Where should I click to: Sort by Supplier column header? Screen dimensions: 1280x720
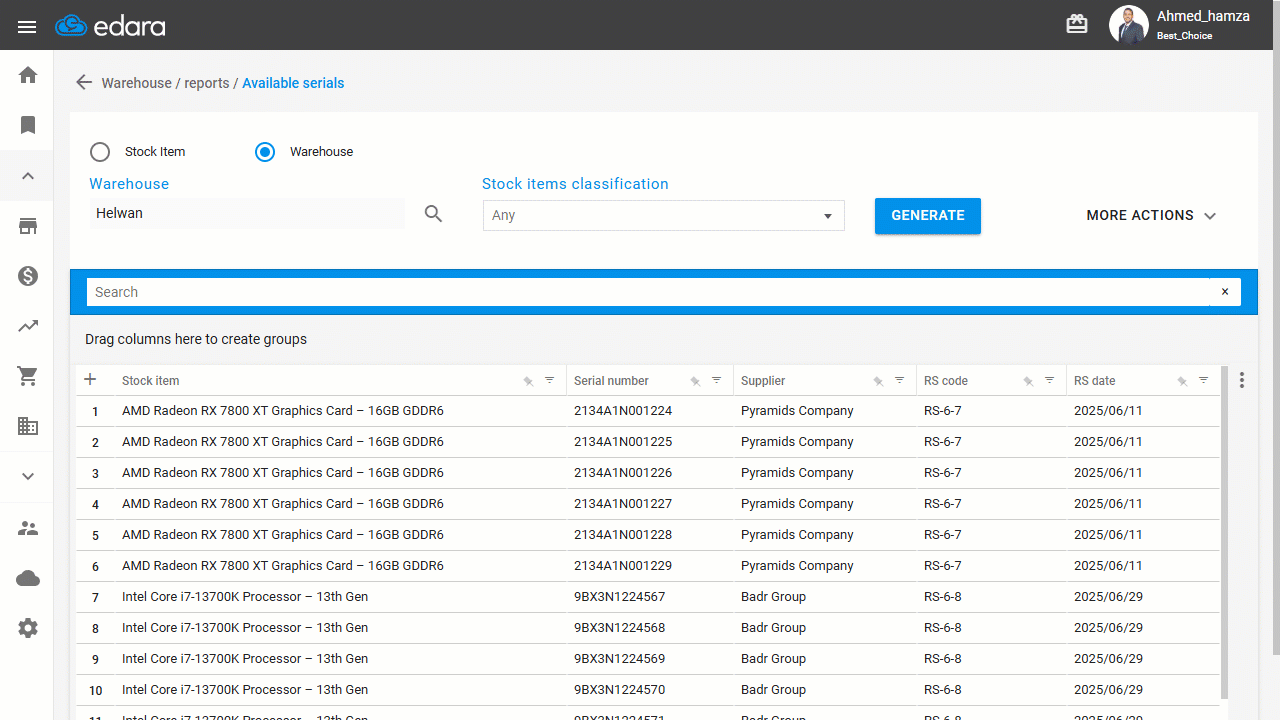pyautogui.click(x=763, y=381)
